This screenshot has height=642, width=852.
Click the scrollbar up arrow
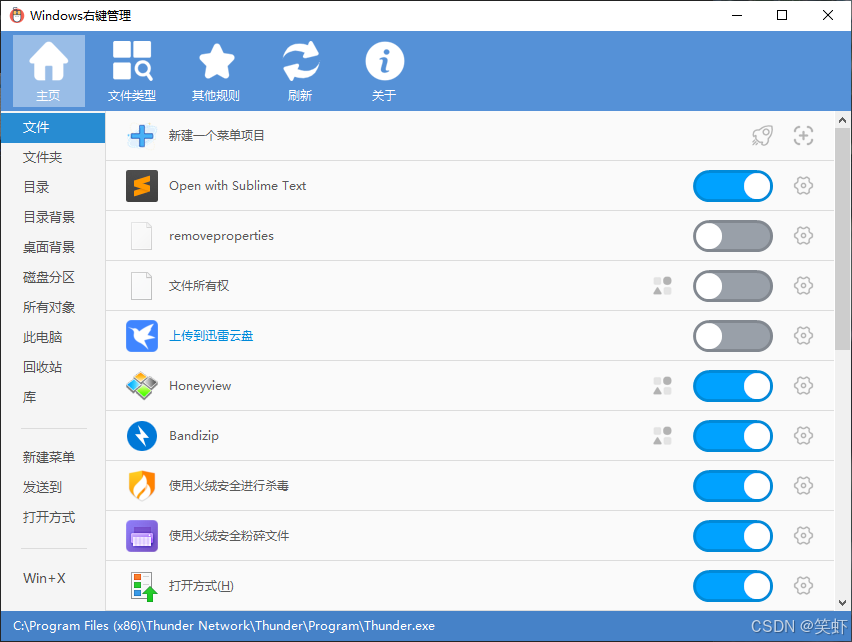[842, 120]
